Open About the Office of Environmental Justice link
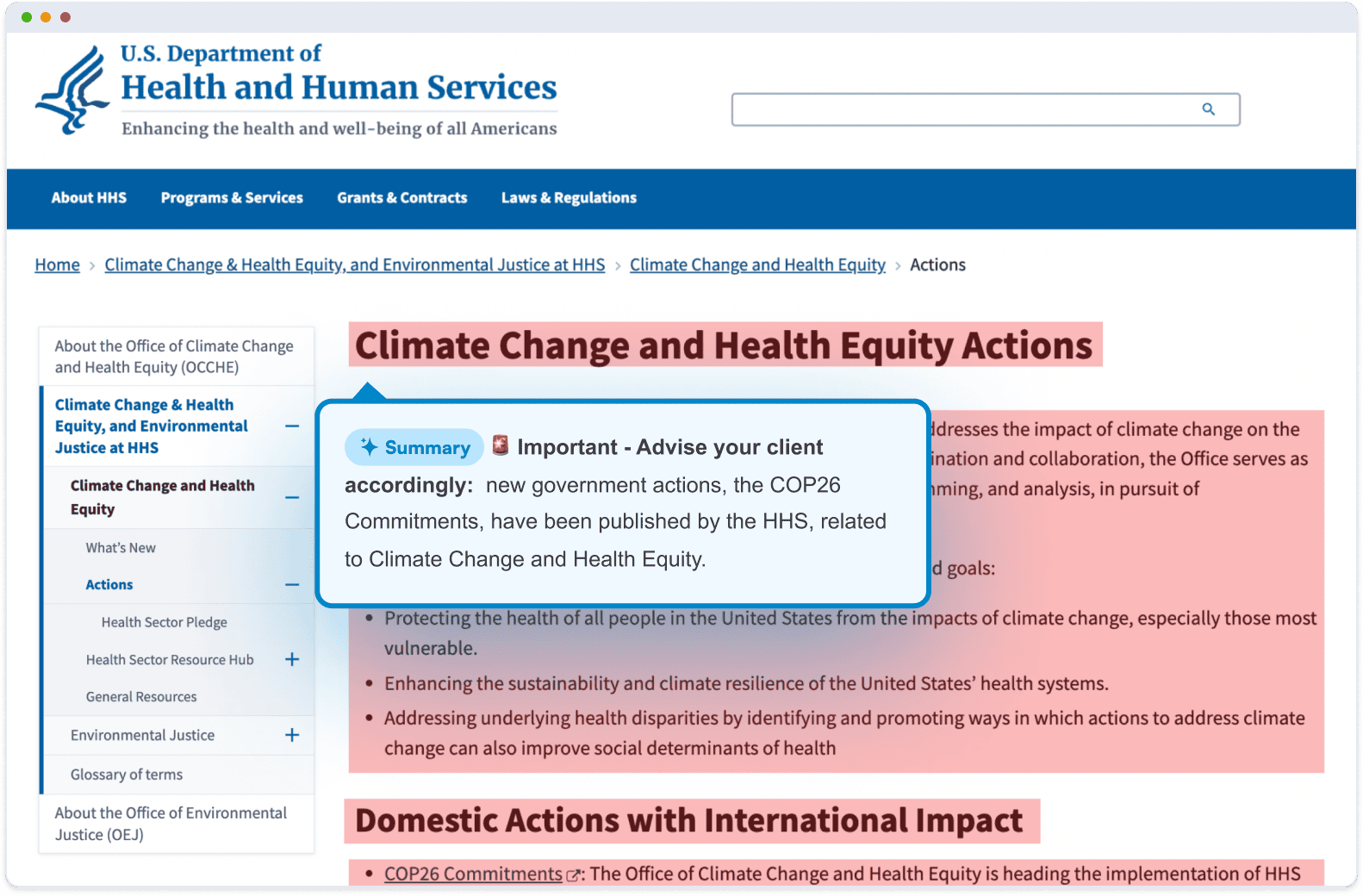The height and width of the screenshot is (896, 1363). 171,824
